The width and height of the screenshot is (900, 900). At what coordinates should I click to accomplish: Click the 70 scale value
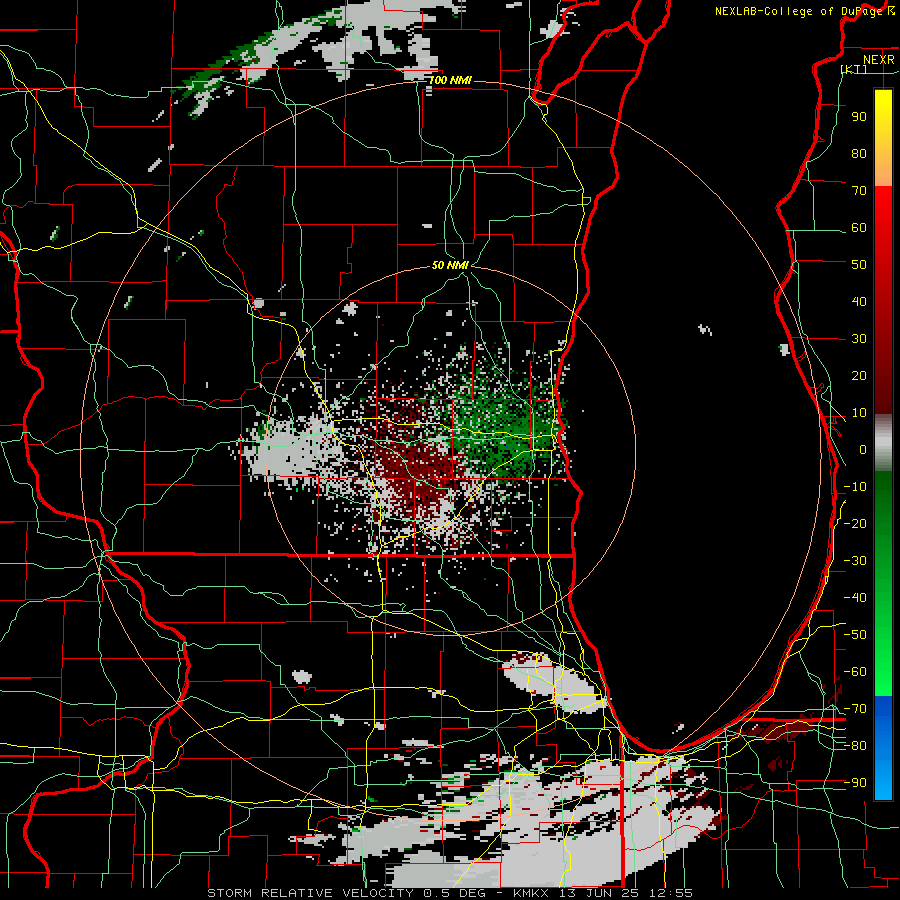click(859, 191)
